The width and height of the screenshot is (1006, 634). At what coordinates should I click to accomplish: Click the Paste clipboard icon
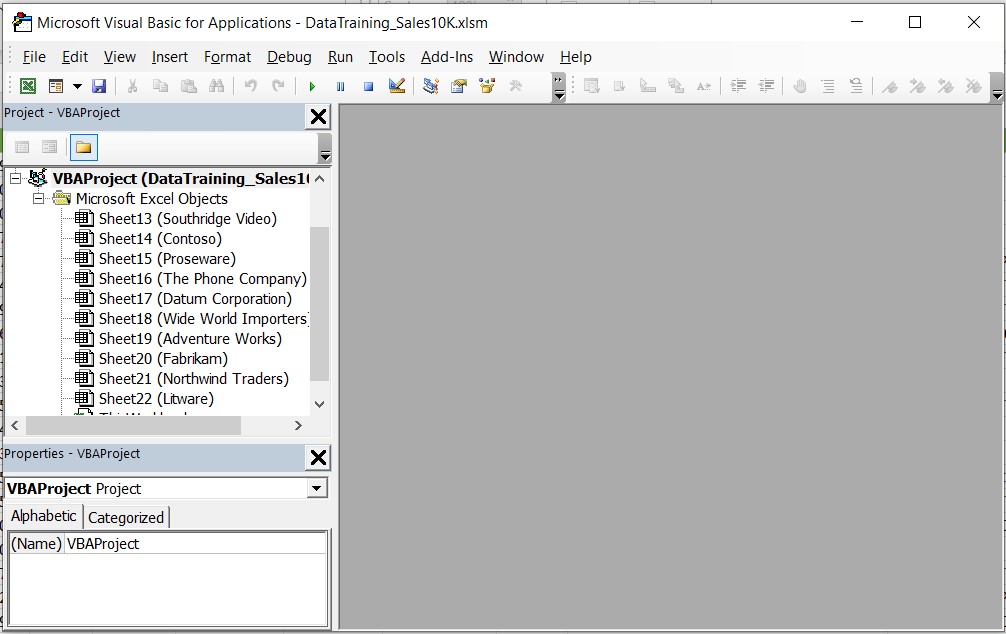click(189, 86)
